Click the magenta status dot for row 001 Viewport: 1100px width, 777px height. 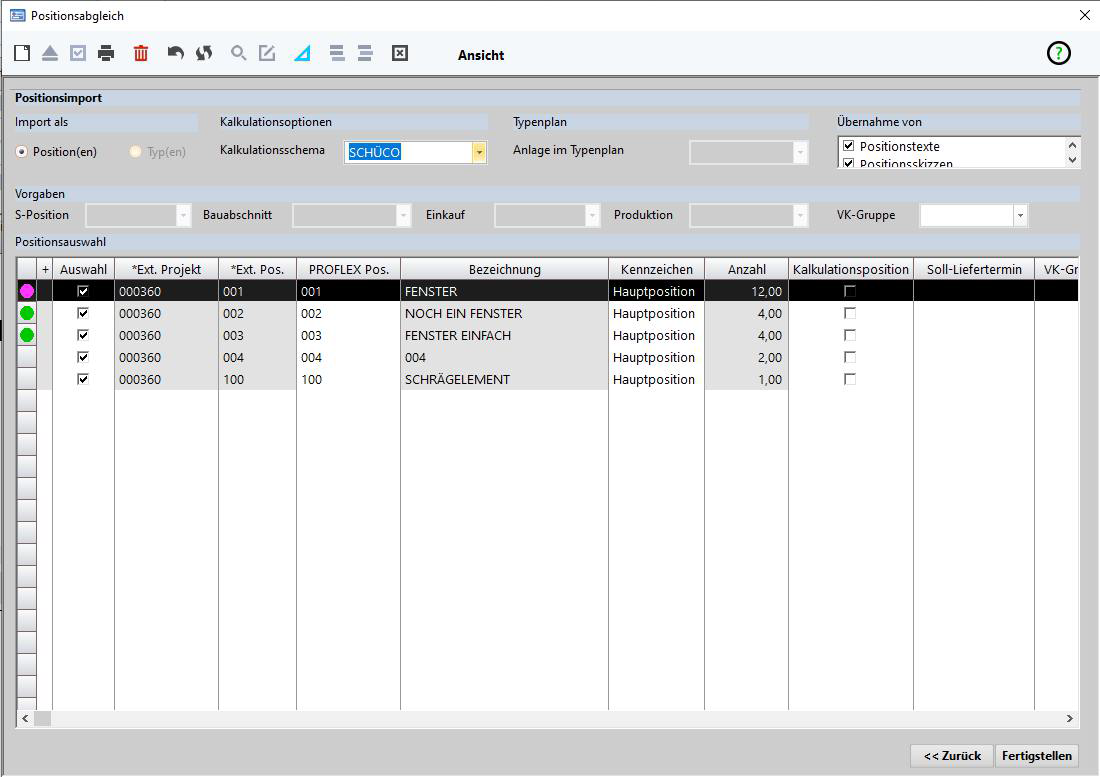pos(27,291)
